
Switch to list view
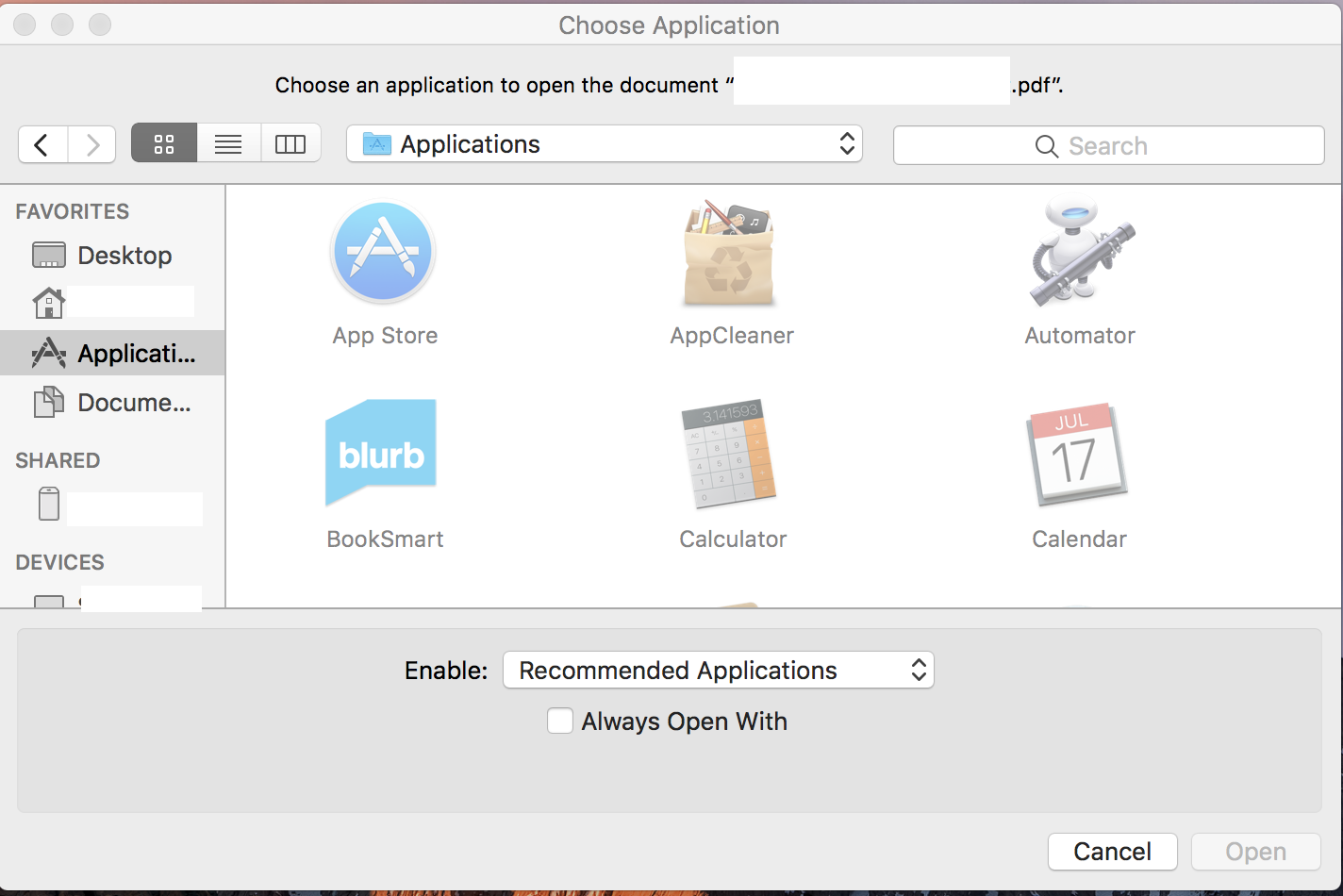pyautogui.click(x=228, y=143)
